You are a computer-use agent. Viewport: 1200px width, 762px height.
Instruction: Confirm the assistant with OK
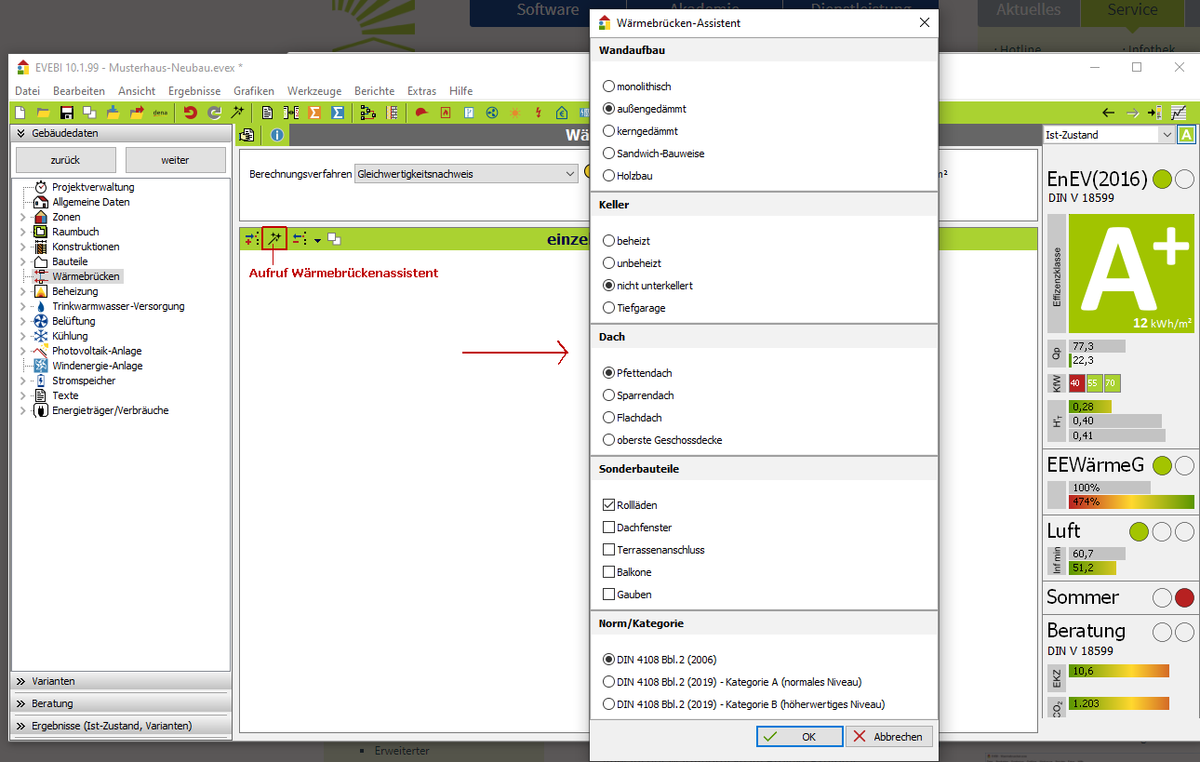tap(798, 737)
